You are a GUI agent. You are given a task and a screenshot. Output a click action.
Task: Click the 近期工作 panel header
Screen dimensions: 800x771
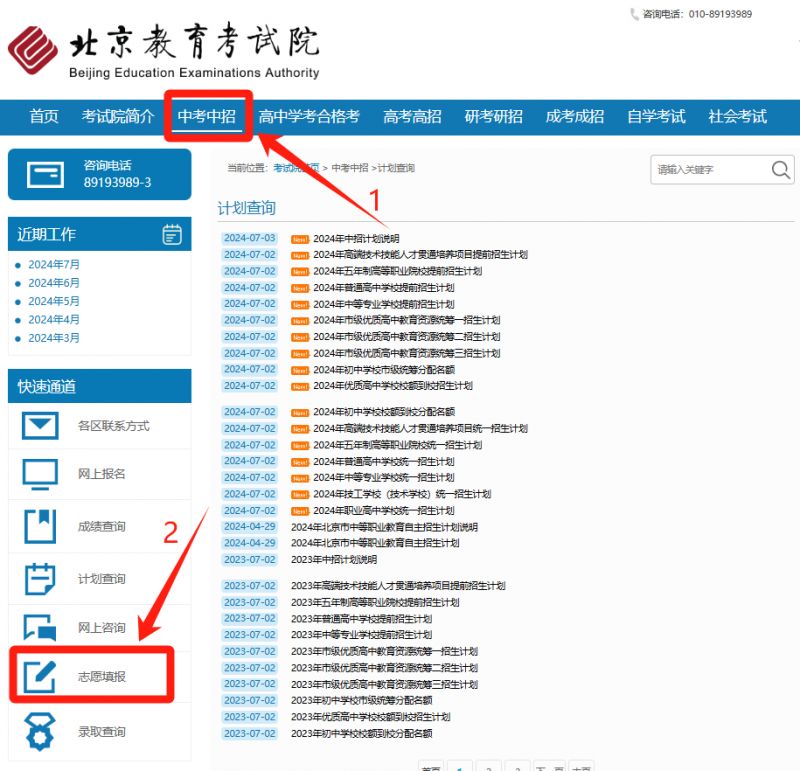(99, 234)
